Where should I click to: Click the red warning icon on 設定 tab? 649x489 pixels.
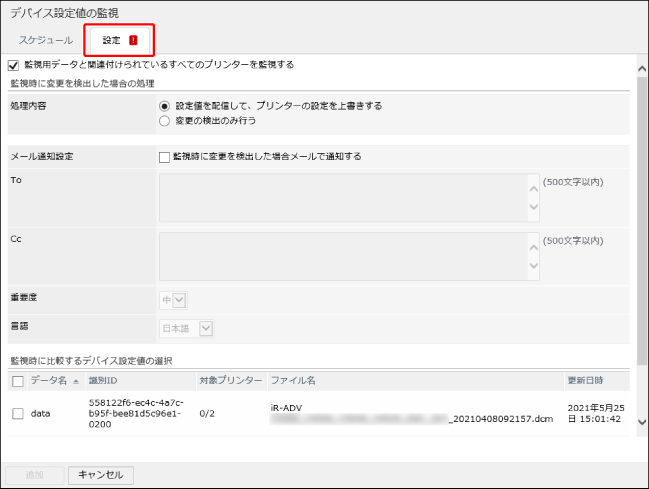click(x=133, y=41)
